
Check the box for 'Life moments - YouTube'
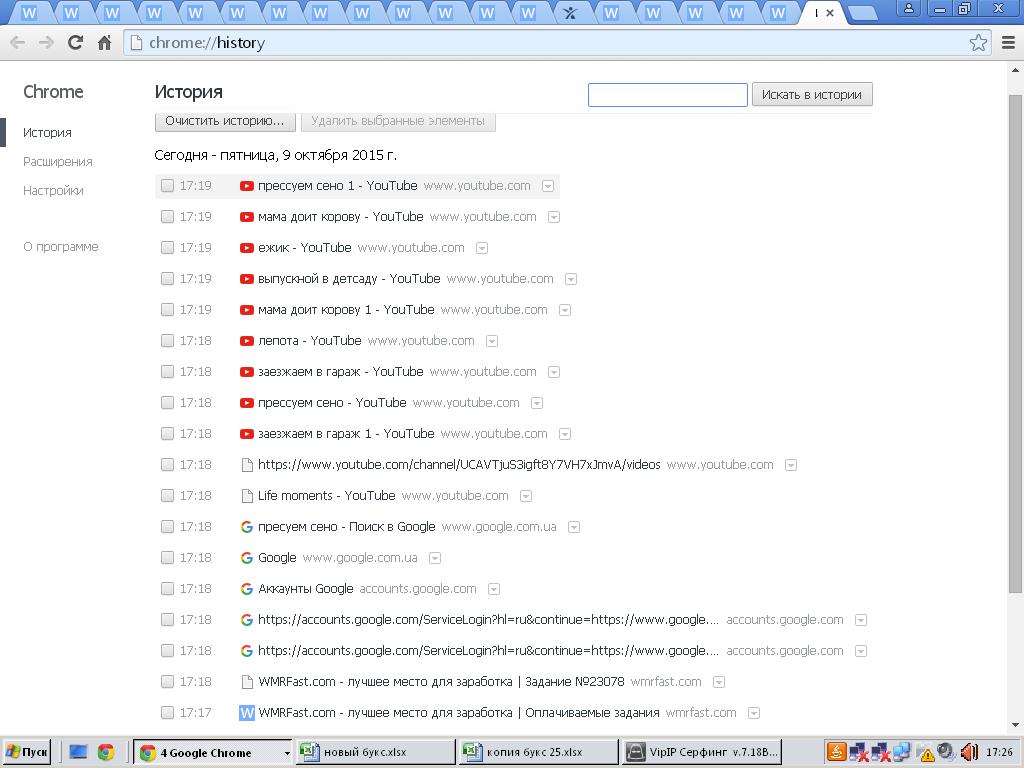pyautogui.click(x=167, y=496)
